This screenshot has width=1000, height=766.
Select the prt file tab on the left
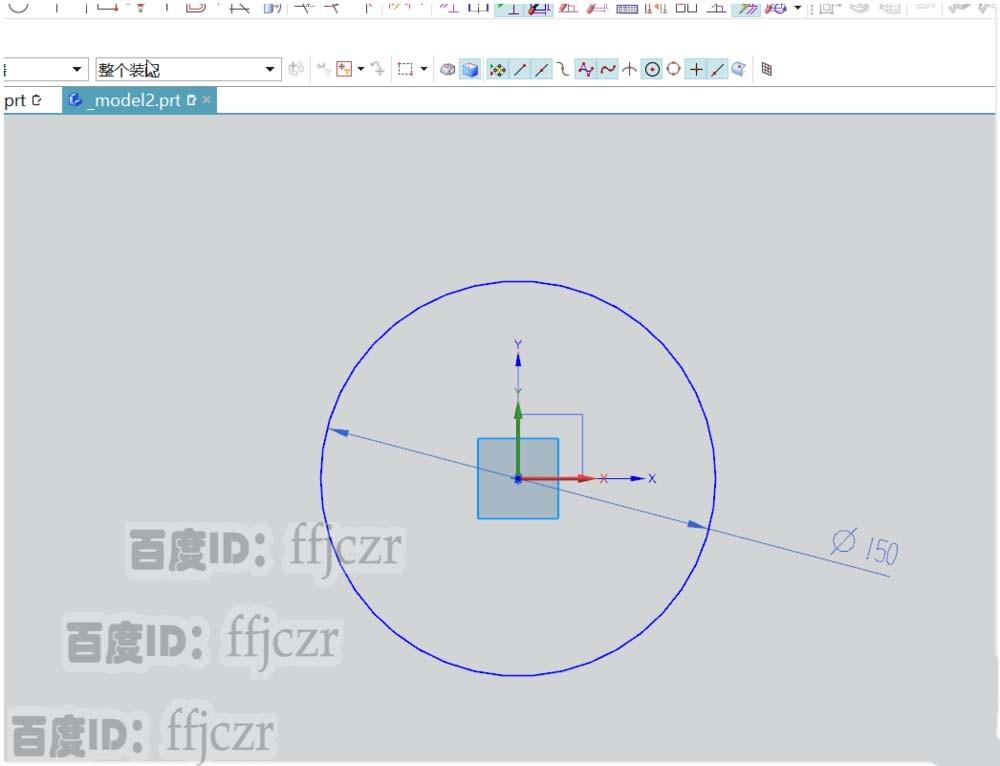[x=20, y=100]
